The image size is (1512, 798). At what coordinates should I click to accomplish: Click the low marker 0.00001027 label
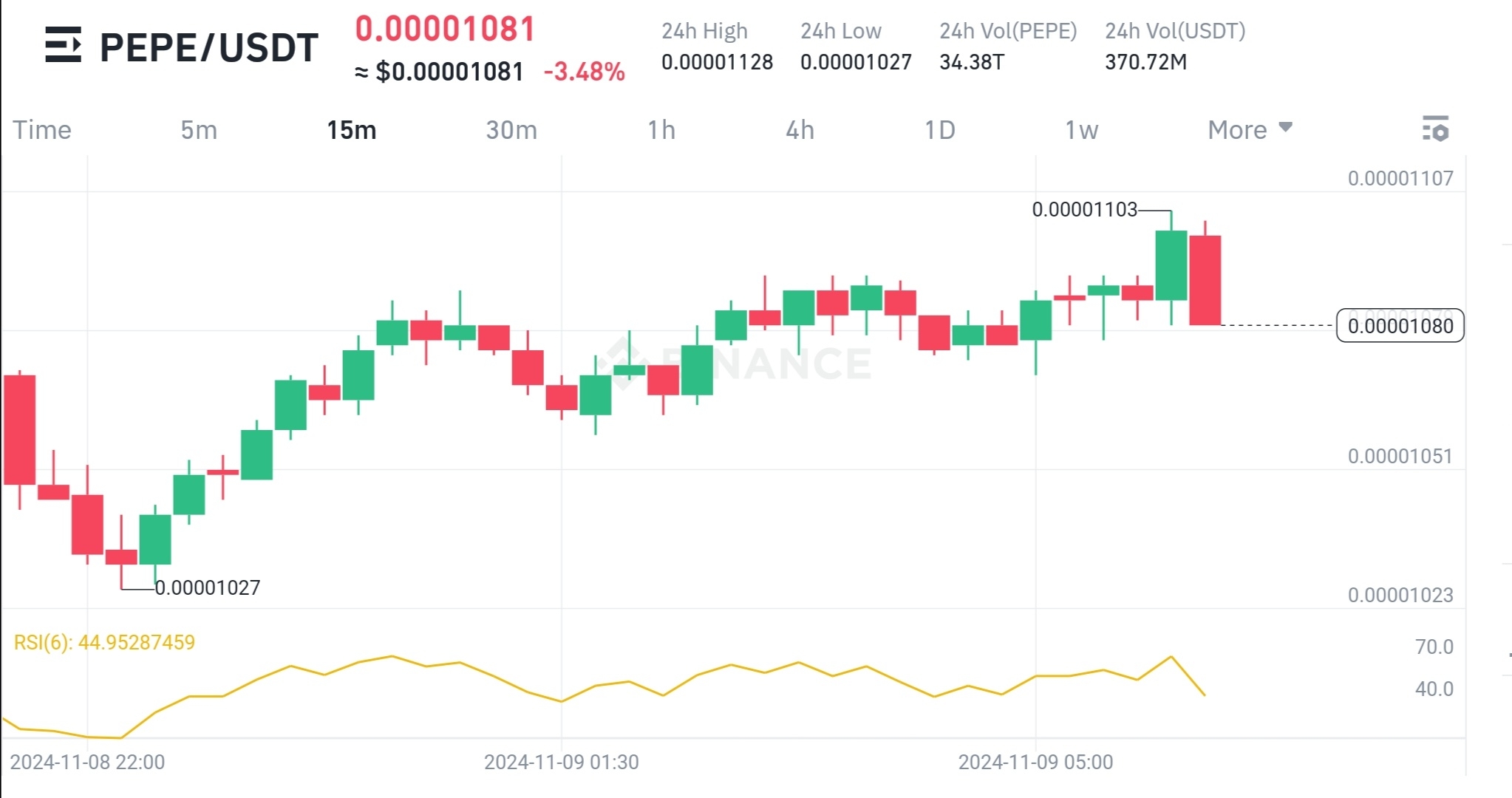(x=207, y=587)
